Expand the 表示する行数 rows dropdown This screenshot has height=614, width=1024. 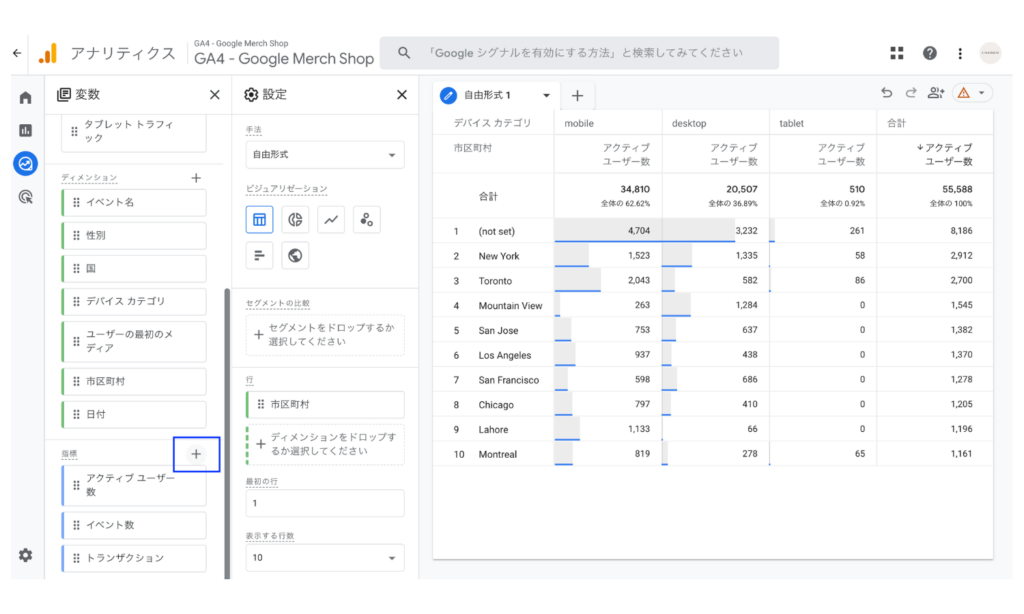pos(325,558)
